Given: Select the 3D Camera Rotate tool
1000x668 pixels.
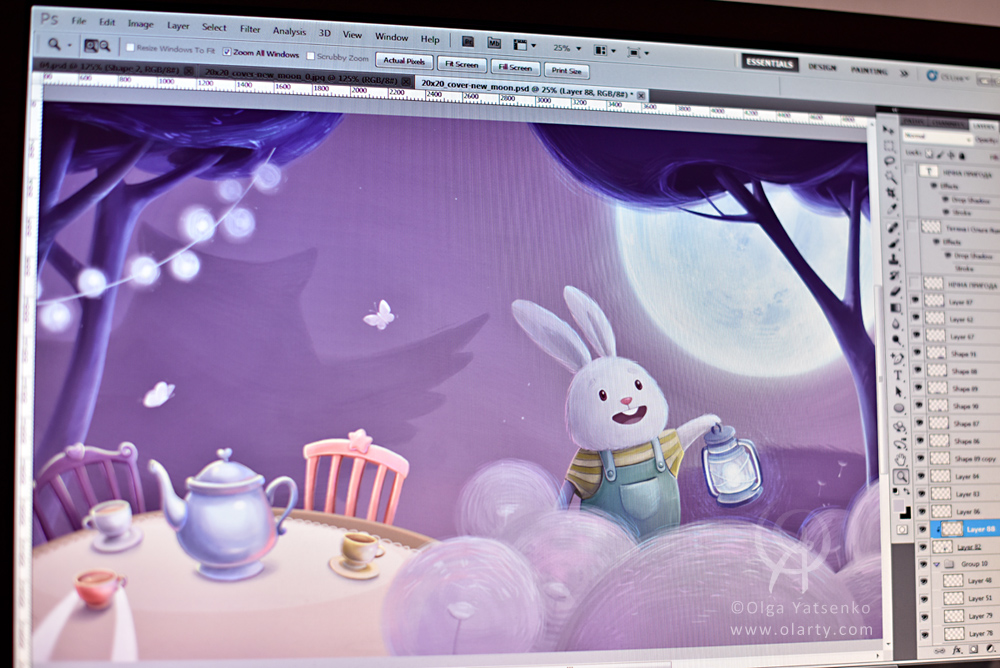Looking at the screenshot, I should click(x=900, y=443).
